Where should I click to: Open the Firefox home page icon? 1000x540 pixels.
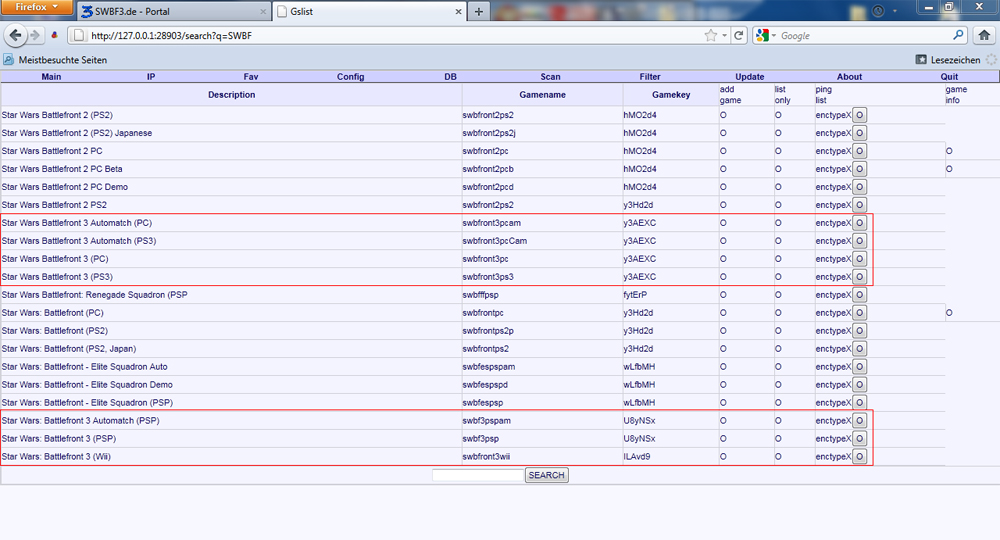985,36
